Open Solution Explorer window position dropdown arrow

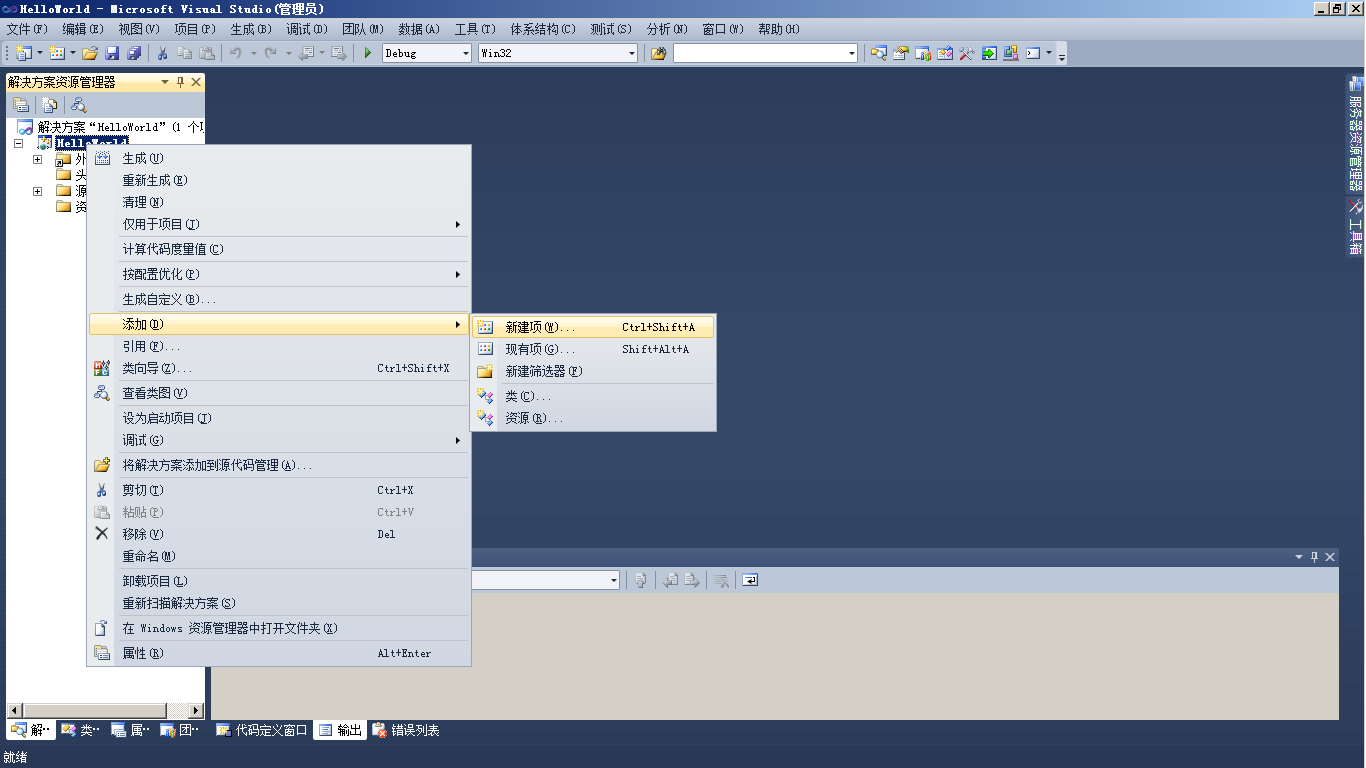166,82
